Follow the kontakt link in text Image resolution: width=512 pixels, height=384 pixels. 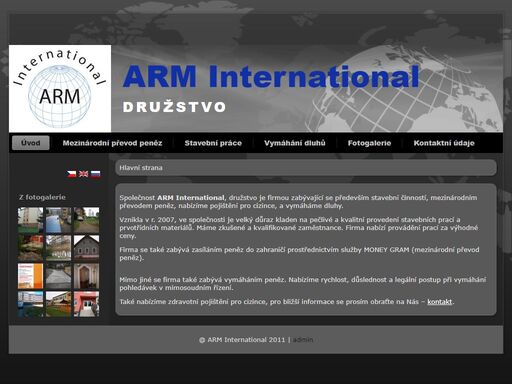439,302
